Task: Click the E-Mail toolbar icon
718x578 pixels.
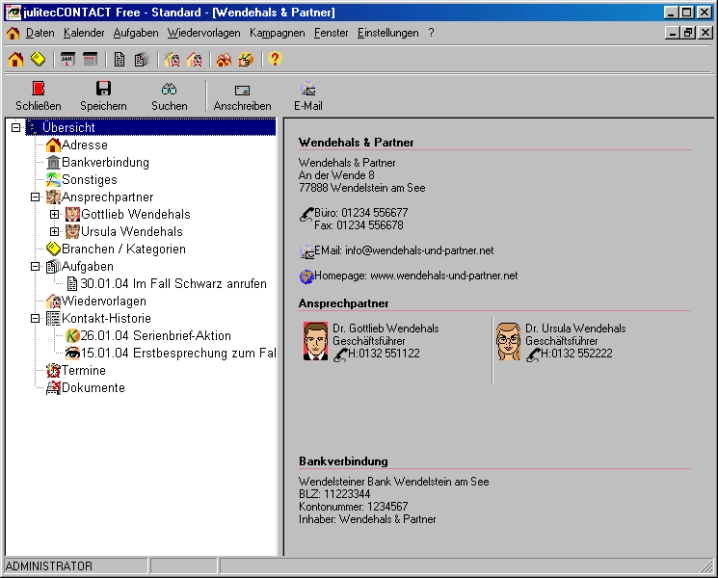Action: pos(308,90)
